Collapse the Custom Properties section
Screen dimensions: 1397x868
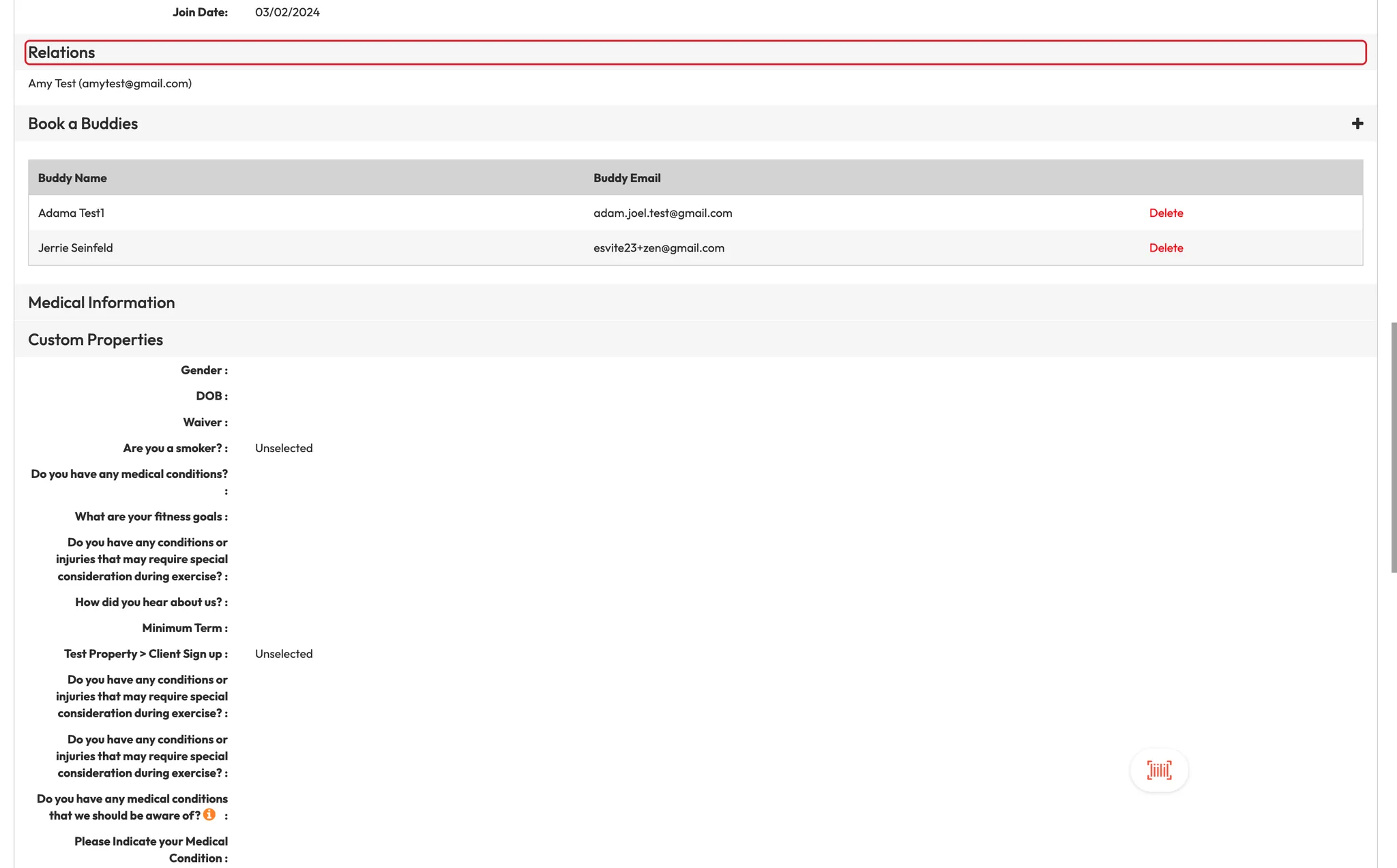click(95, 340)
